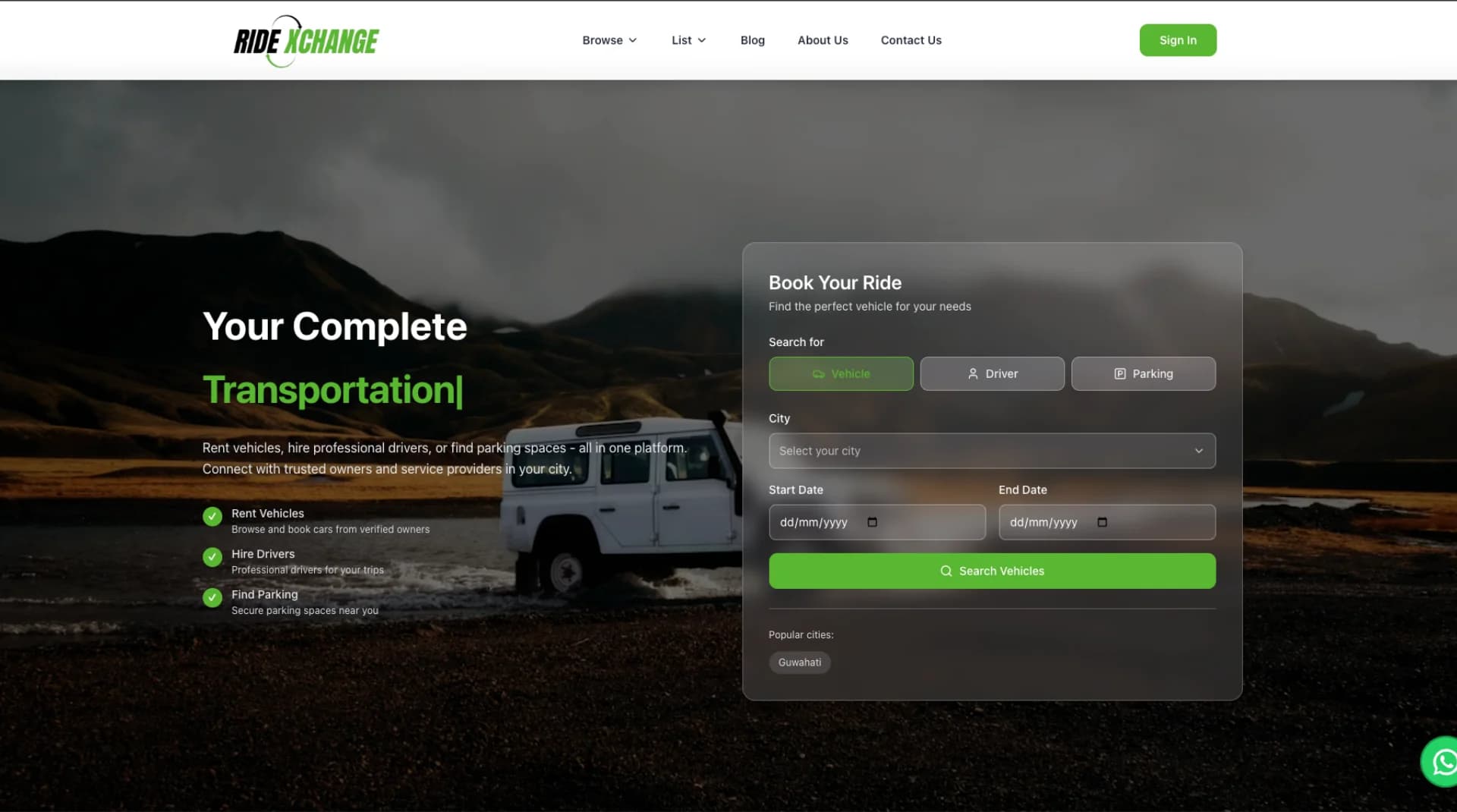The height and width of the screenshot is (812, 1457).
Task: Go to the Blog page
Action: pyautogui.click(x=752, y=40)
